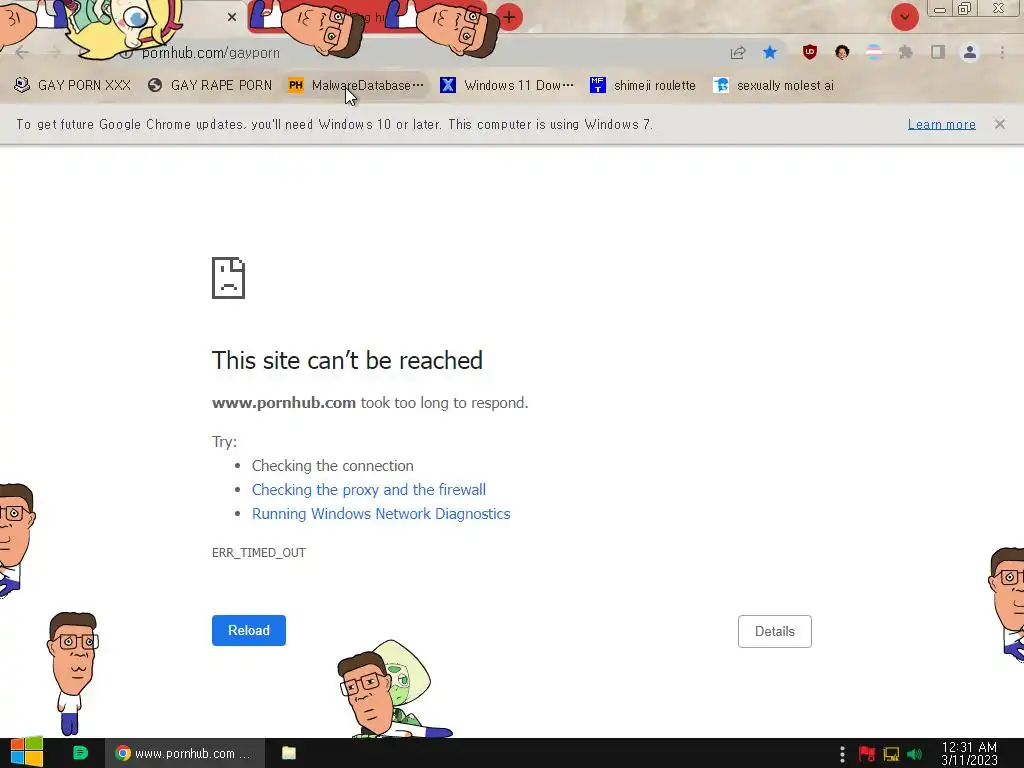Dismiss the Chrome update infobar
This screenshot has width=1024, height=768.
tap(1000, 124)
